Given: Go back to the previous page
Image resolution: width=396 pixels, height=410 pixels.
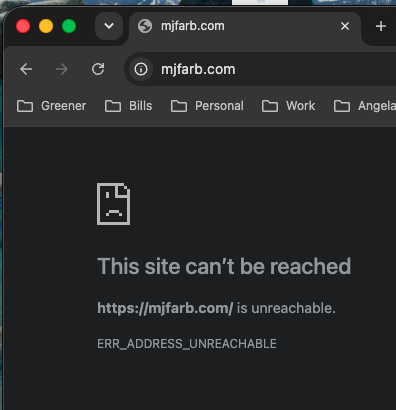Looking at the screenshot, I should pos(26,69).
